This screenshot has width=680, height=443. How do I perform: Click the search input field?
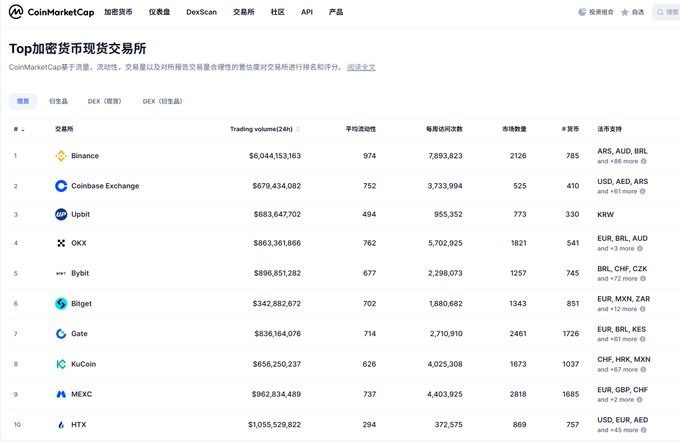click(x=667, y=12)
